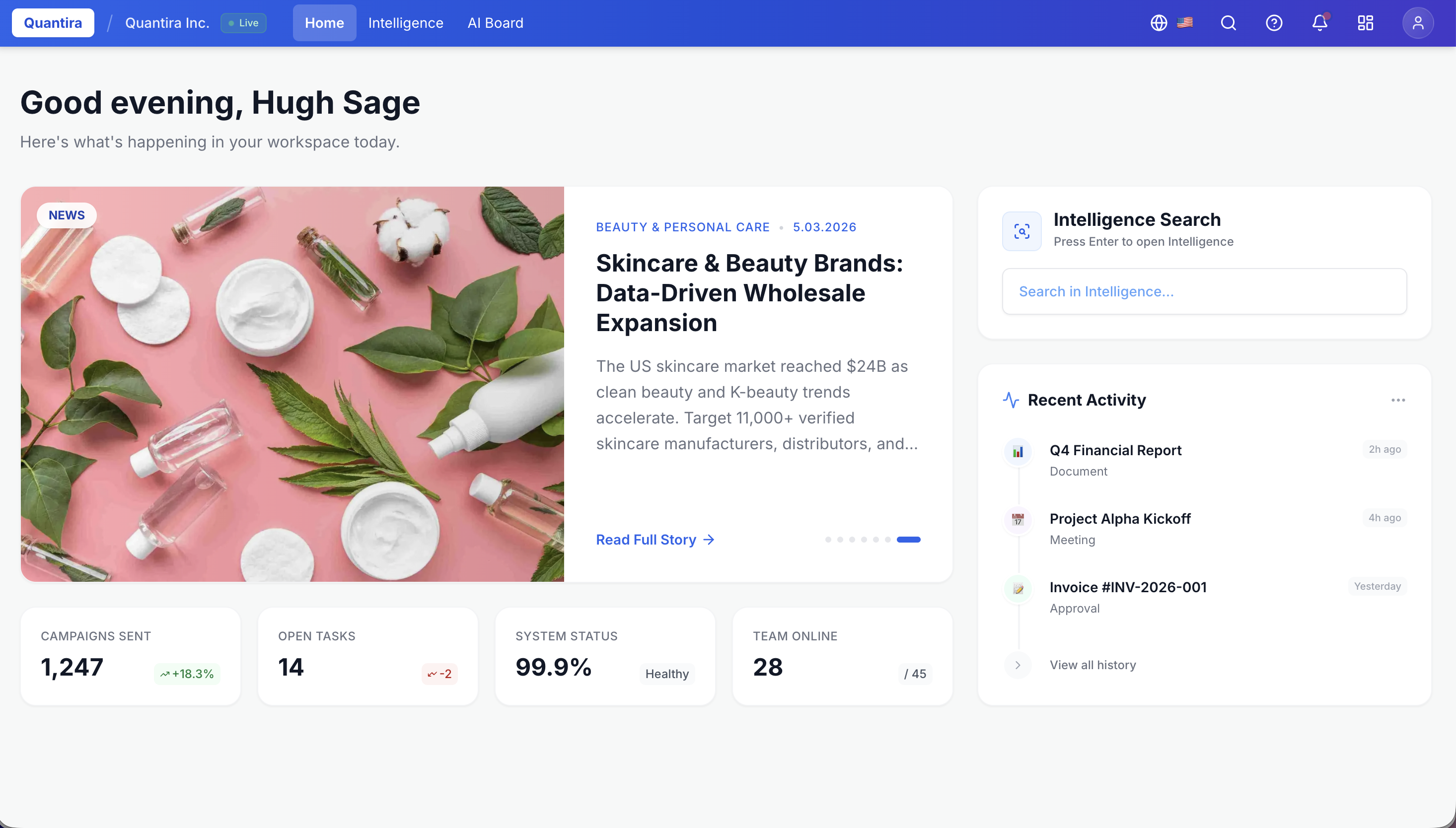Image resolution: width=1456 pixels, height=828 pixels.
Task: Open the user profile avatar
Action: (x=1418, y=23)
